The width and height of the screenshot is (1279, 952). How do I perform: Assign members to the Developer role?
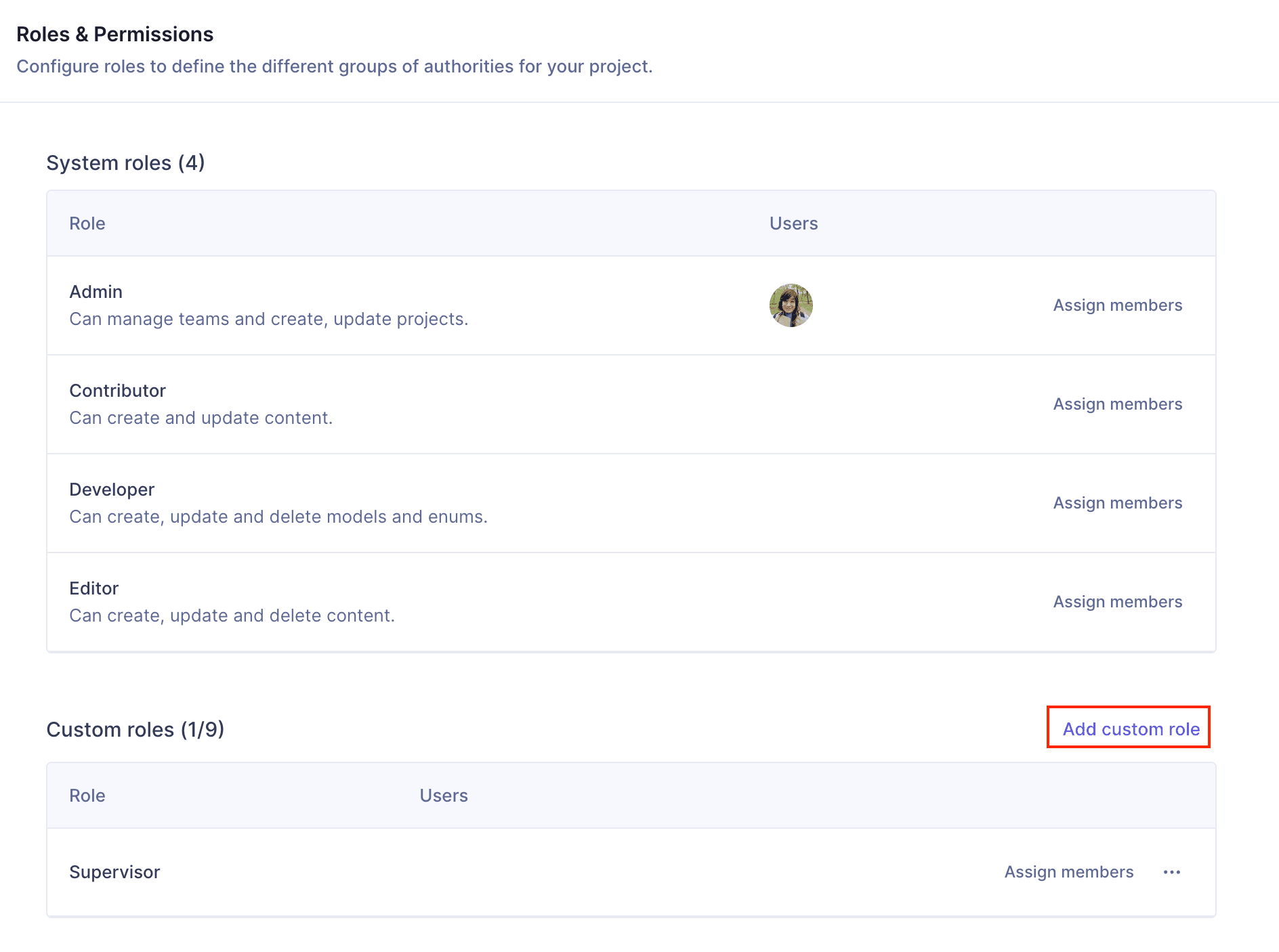1117,503
